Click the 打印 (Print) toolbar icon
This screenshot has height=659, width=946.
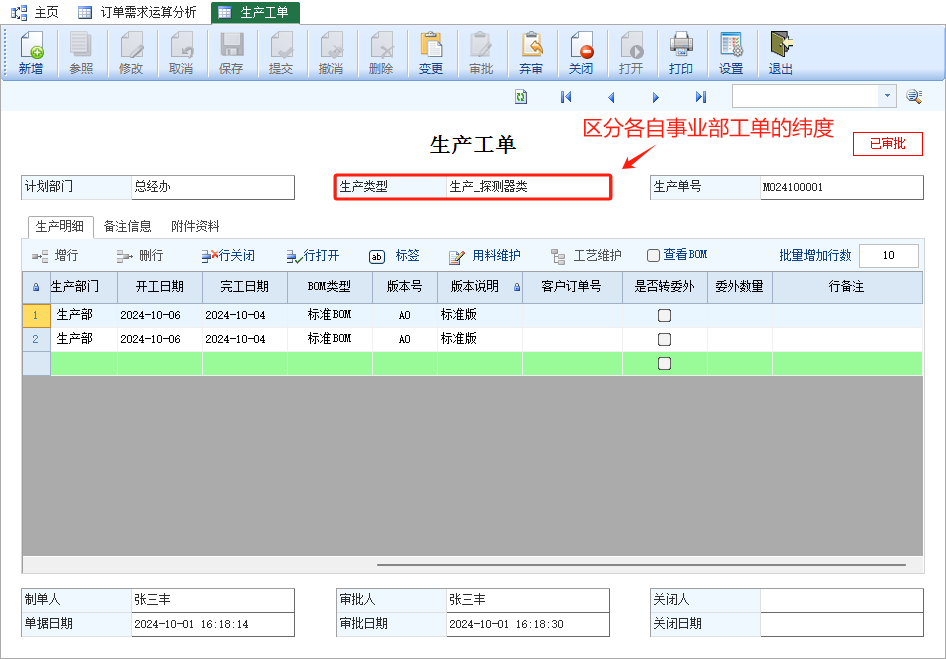click(x=681, y=53)
